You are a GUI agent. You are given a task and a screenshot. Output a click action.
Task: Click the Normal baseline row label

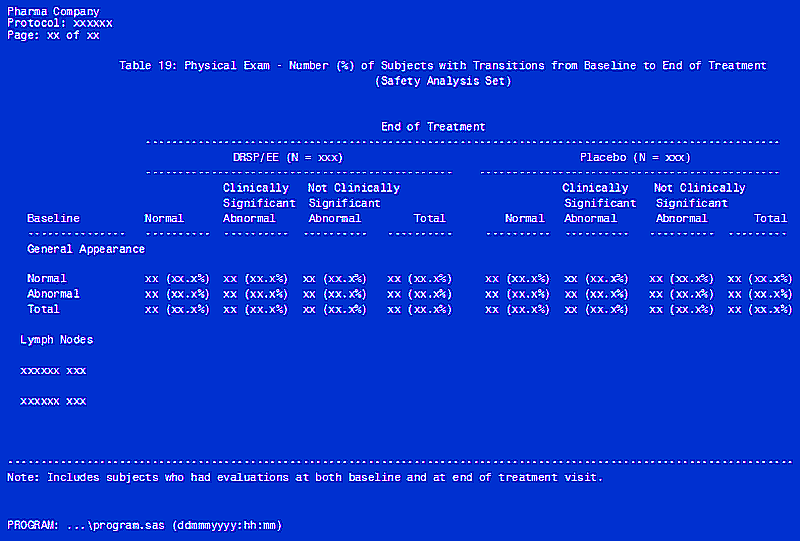coord(47,278)
